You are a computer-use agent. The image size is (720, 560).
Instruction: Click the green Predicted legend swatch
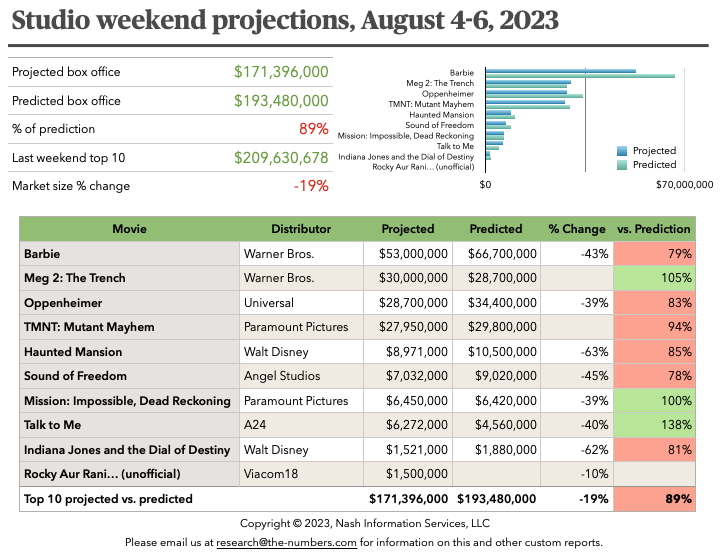(623, 165)
